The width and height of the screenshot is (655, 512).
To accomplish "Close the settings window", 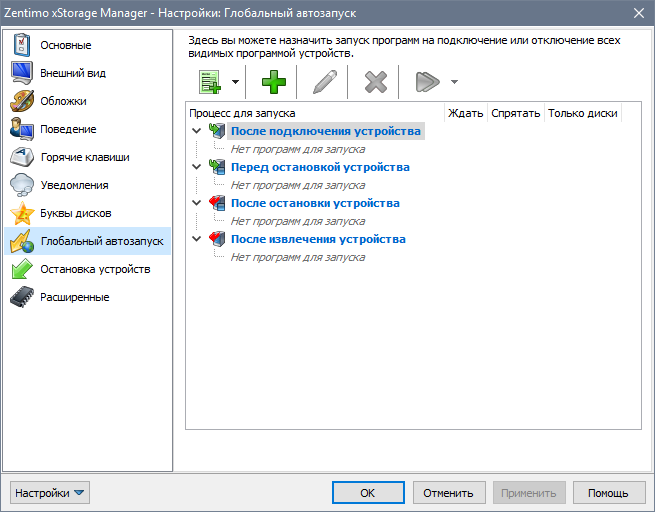I will click(639, 13).
